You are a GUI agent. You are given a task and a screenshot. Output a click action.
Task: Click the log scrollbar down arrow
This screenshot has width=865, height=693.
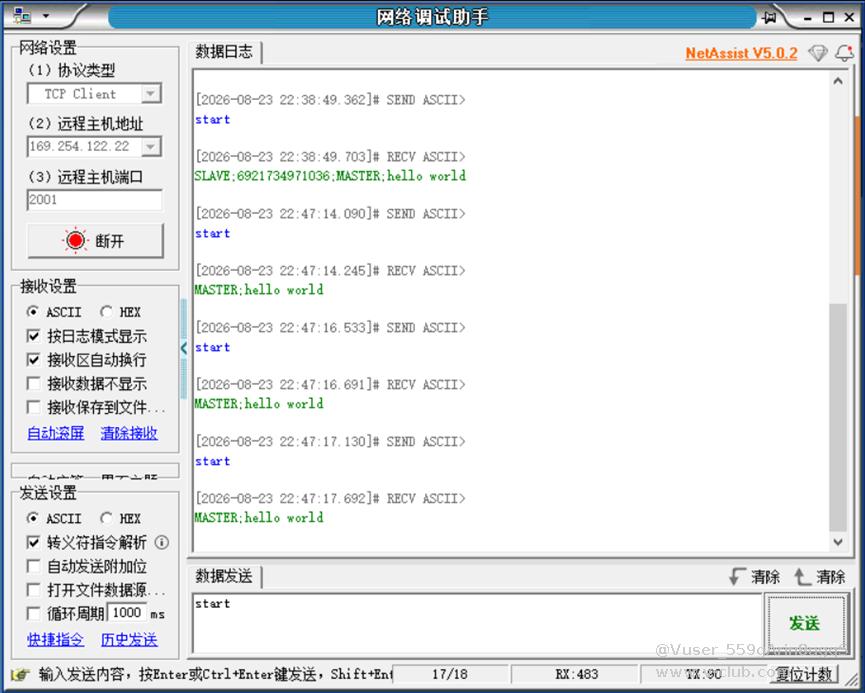[838, 542]
